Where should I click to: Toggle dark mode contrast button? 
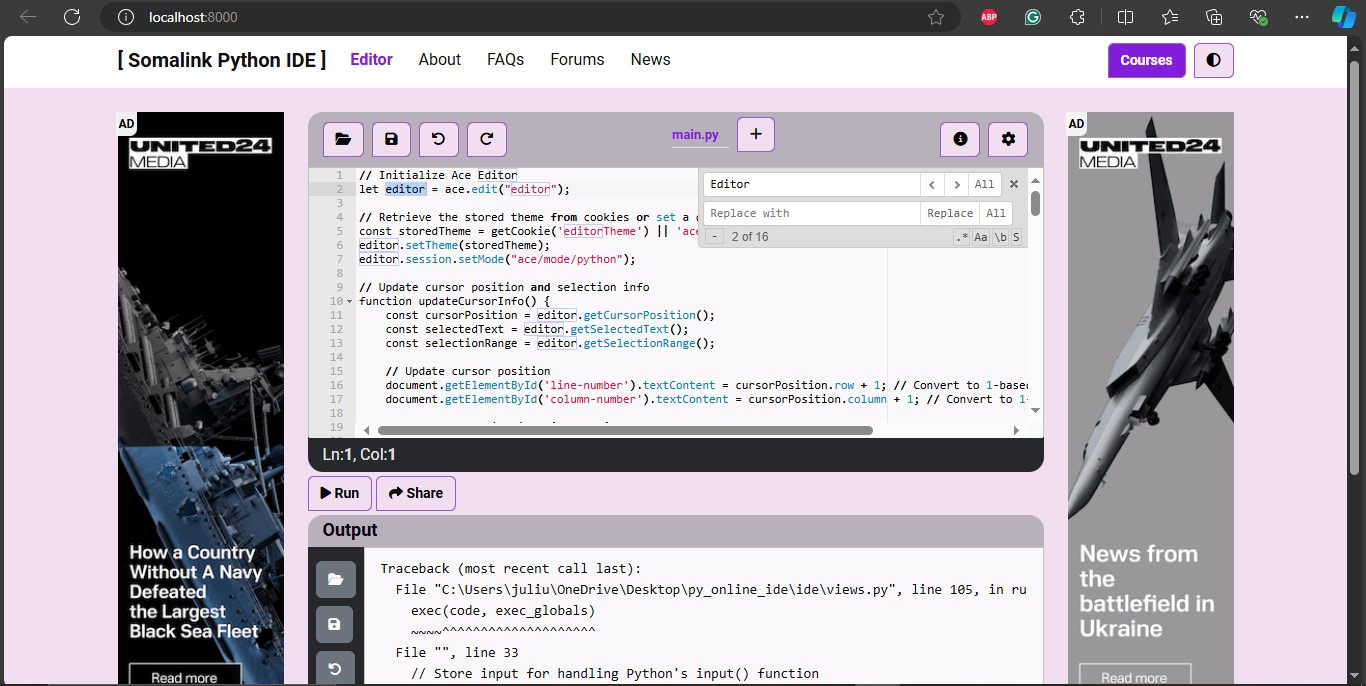[x=1213, y=60]
